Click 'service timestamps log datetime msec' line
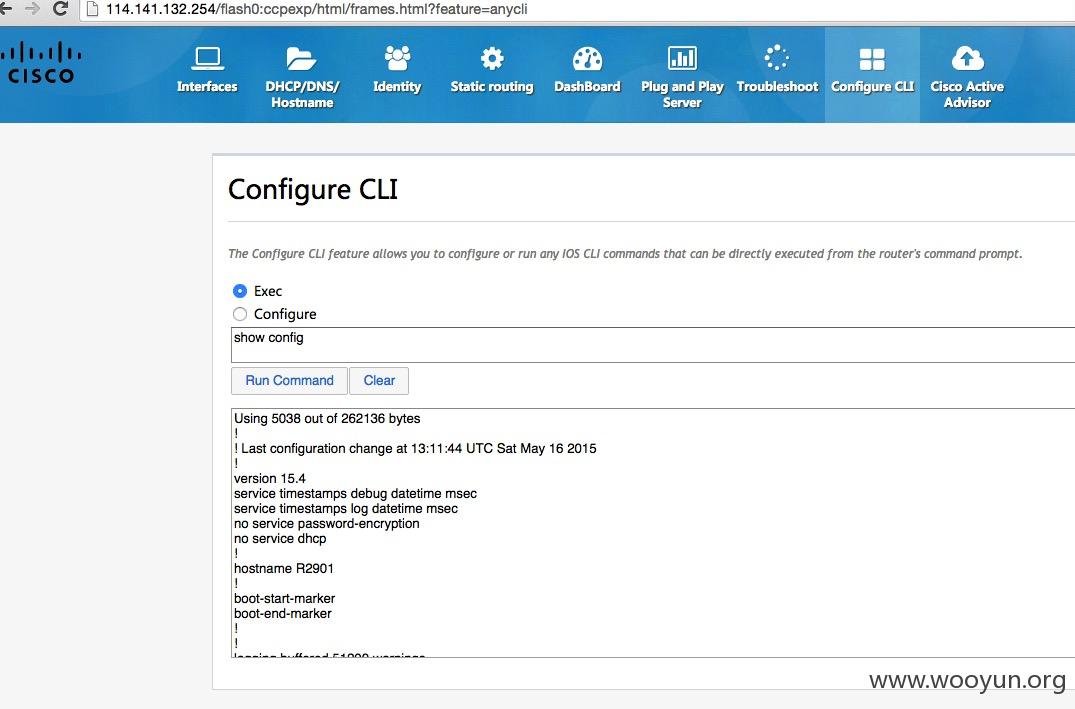Viewport: 1075px width, 709px height. (x=346, y=509)
